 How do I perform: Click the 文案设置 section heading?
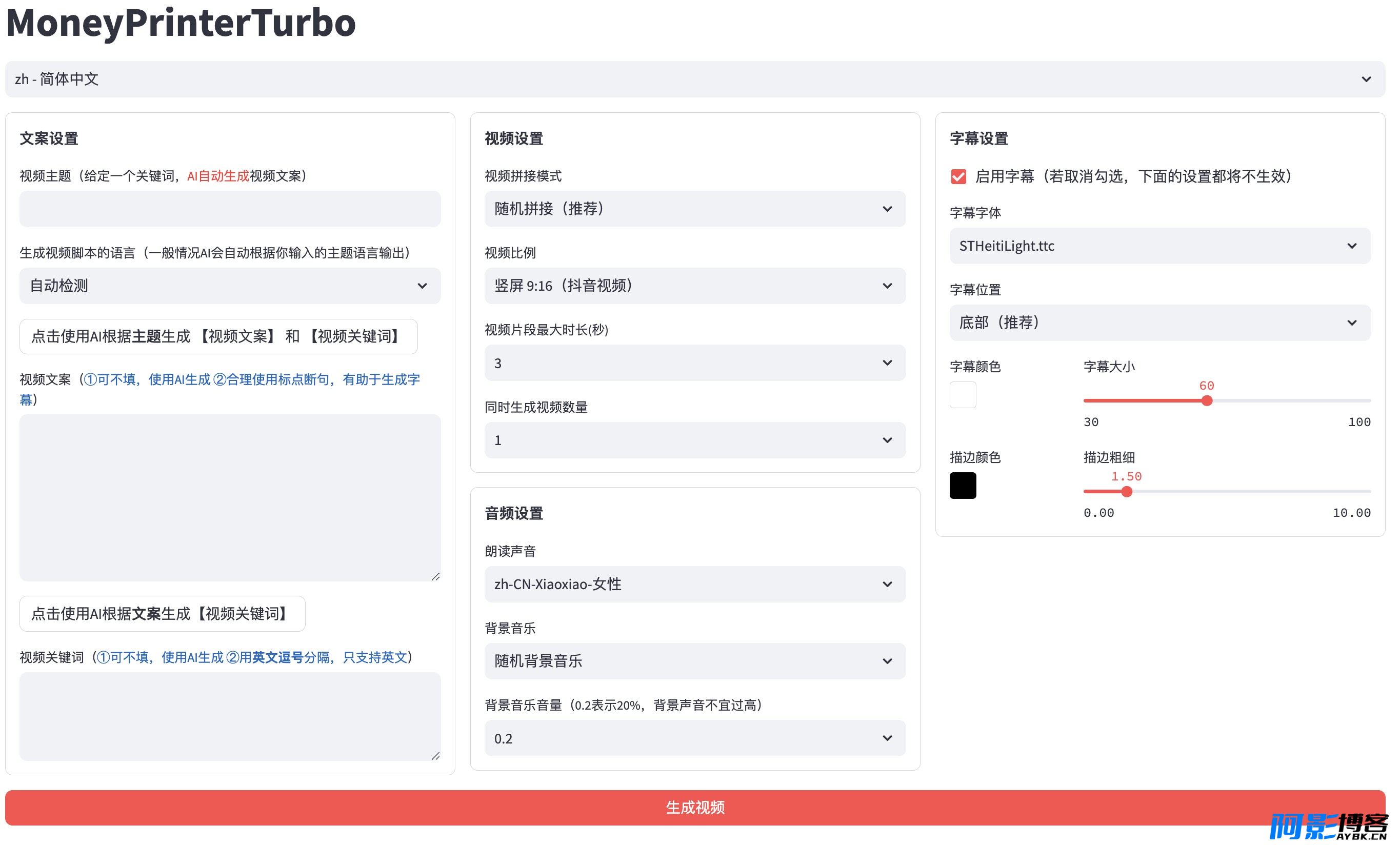49,138
